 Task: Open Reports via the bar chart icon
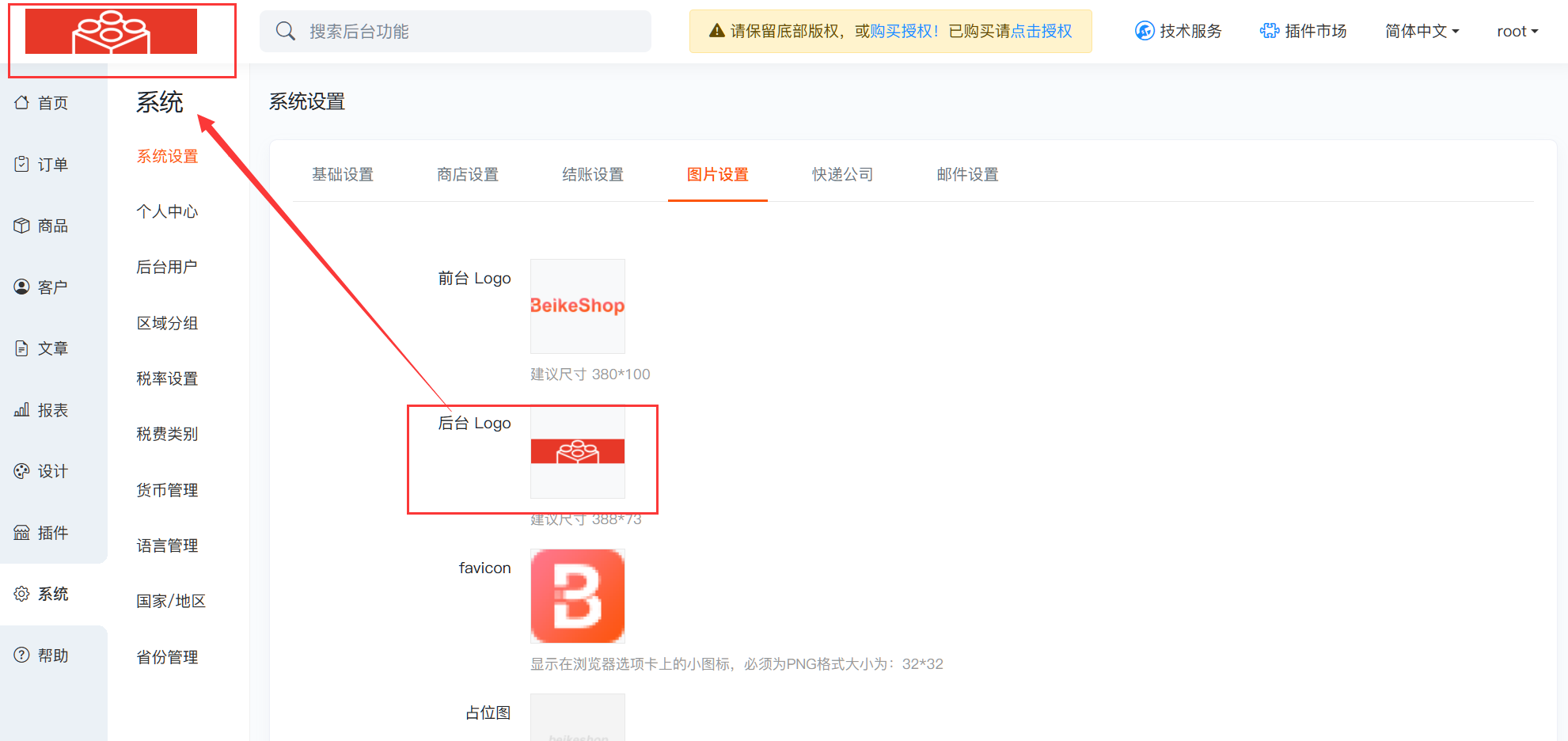pyautogui.click(x=21, y=410)
